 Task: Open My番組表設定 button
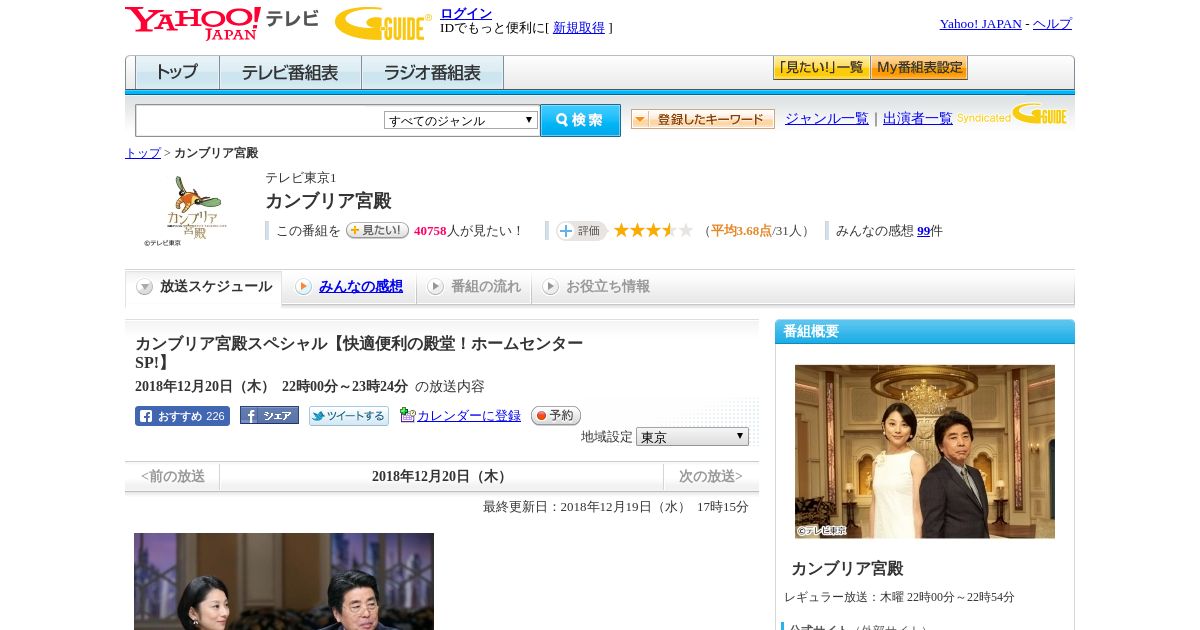click(919, 68)
